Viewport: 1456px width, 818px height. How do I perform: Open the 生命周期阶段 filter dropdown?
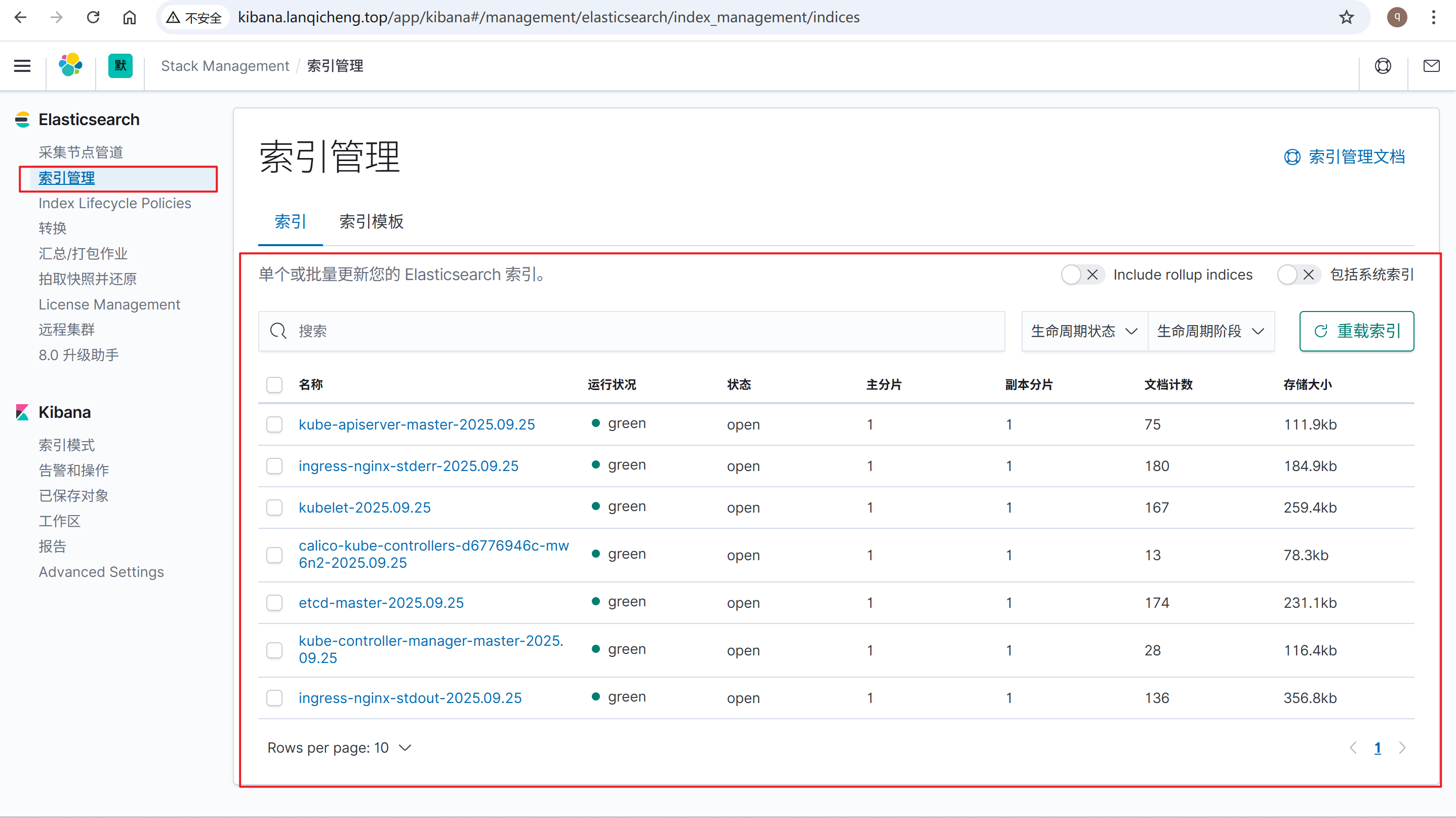pyautogui.click(x=1211, y=331)
